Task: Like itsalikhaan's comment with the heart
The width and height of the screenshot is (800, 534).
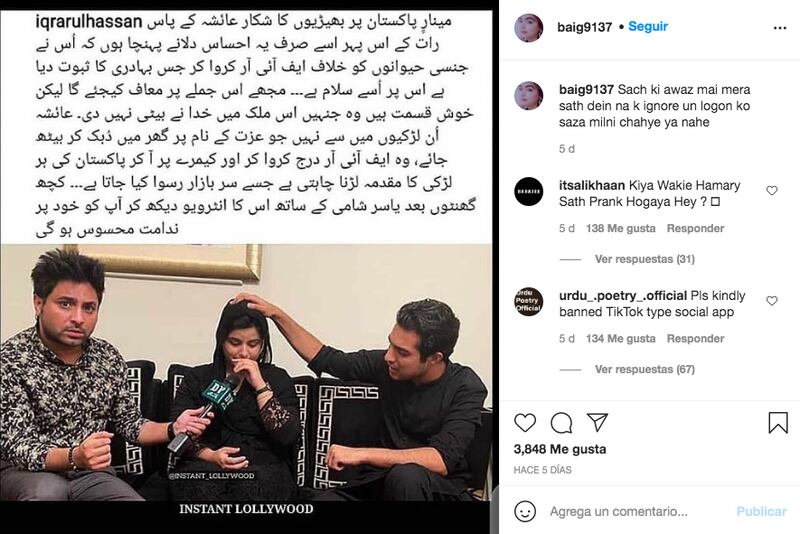Action: [x=772, y=191]
